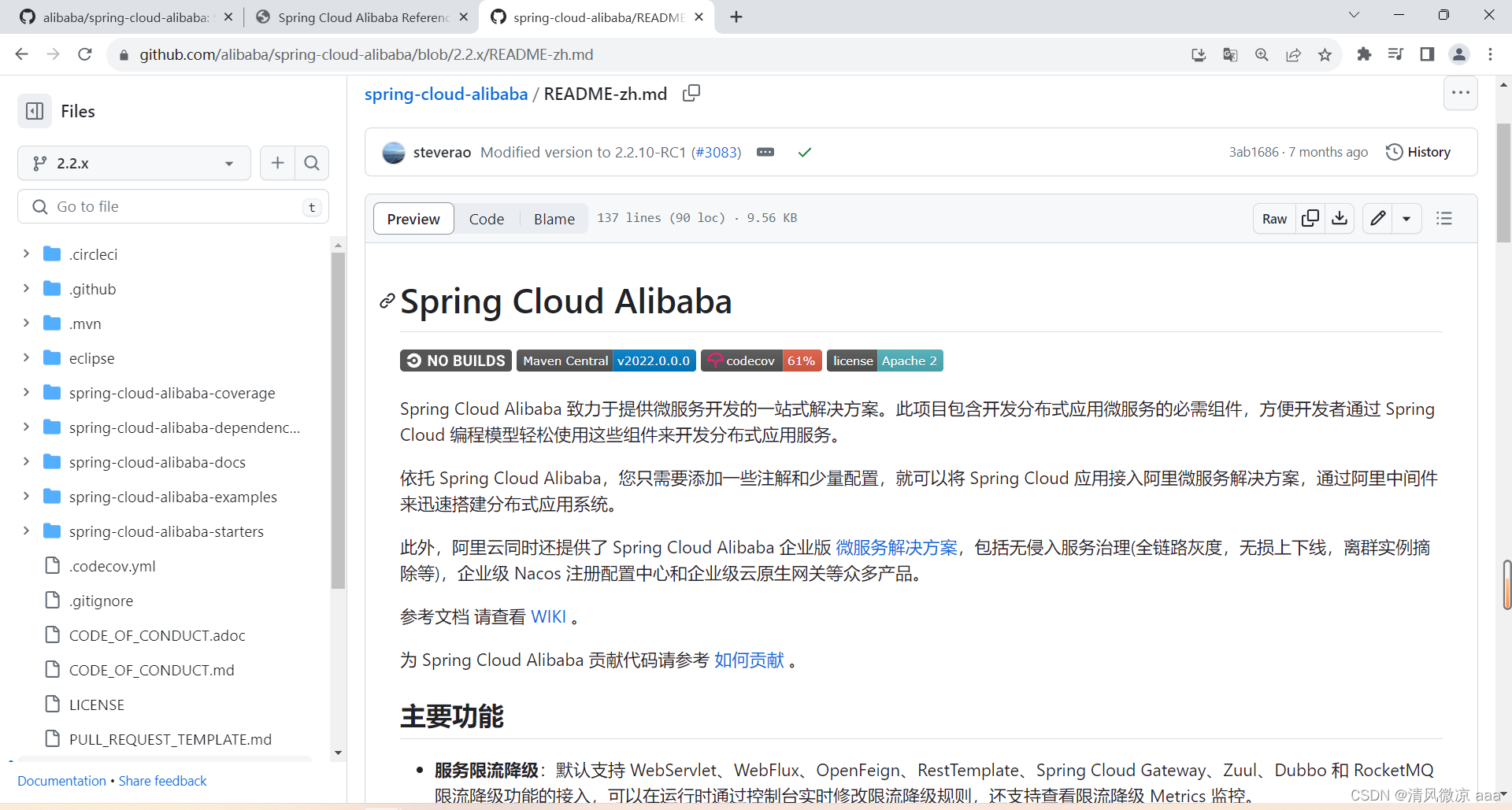Viewport: 1512px width, 810px height.
Task: Click the Maven Central version badge
Action: [x=606, y=361]
